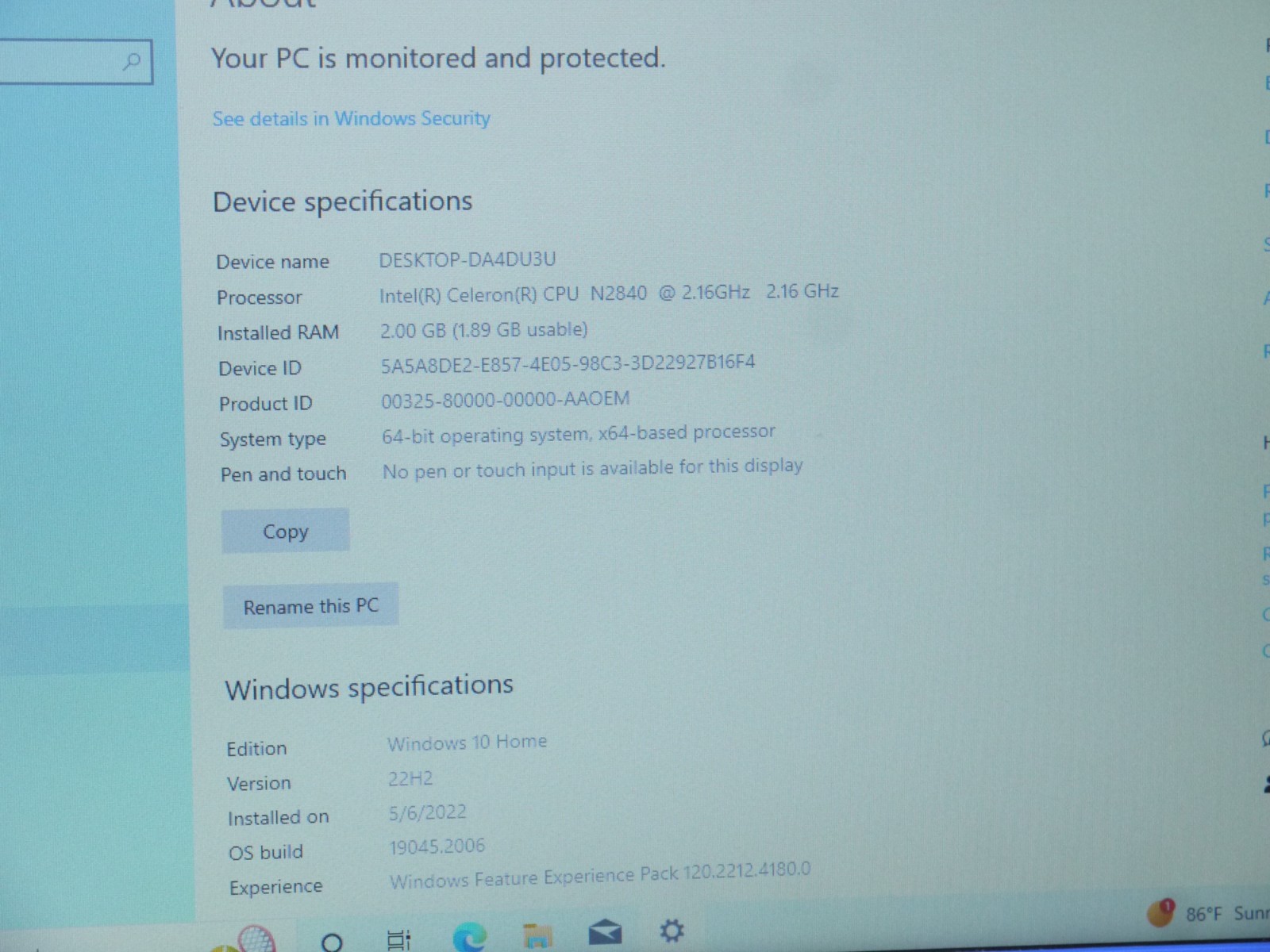Click the Cortana circle icon
Image resolution: width=1270 pixels, height=952 pixels.
[332, 942]
